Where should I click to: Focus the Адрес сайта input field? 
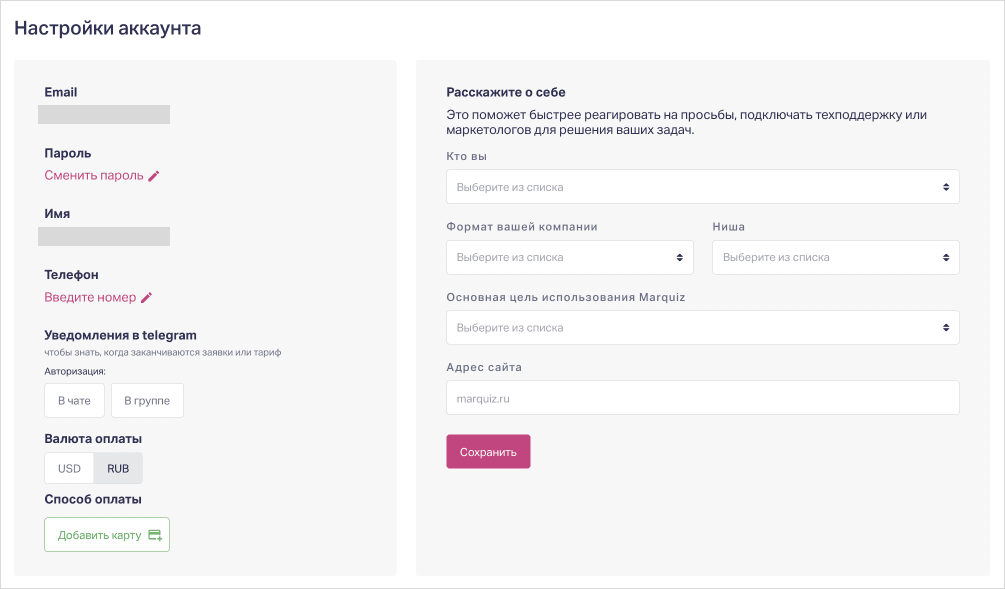tap(702, 397)
